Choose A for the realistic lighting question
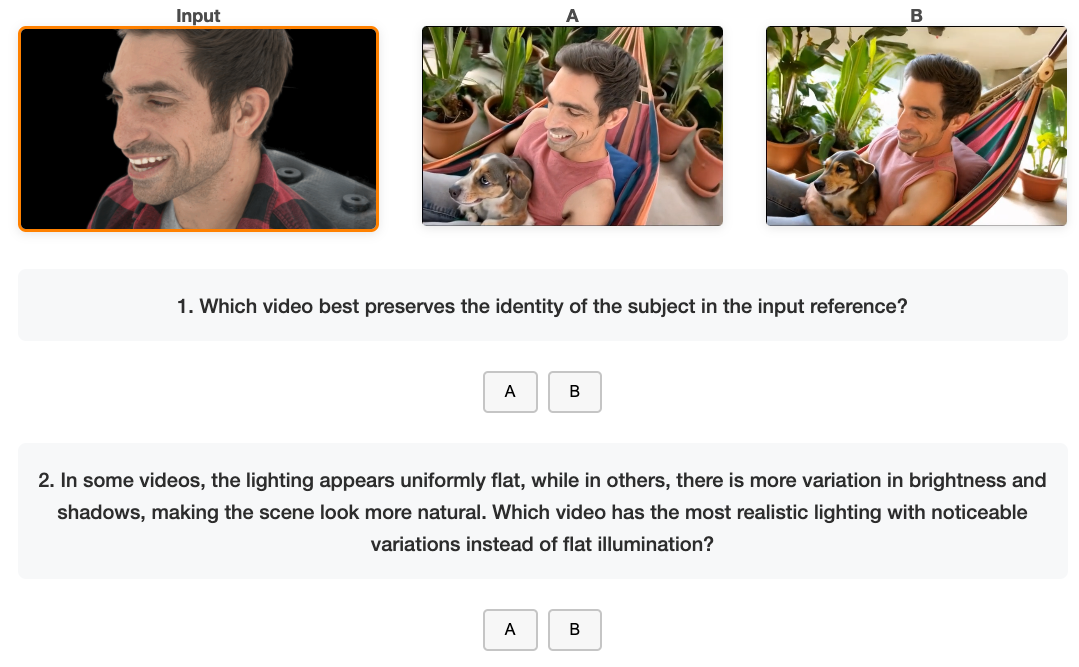This screenshot has height=667, width=1079. (510, 630)
